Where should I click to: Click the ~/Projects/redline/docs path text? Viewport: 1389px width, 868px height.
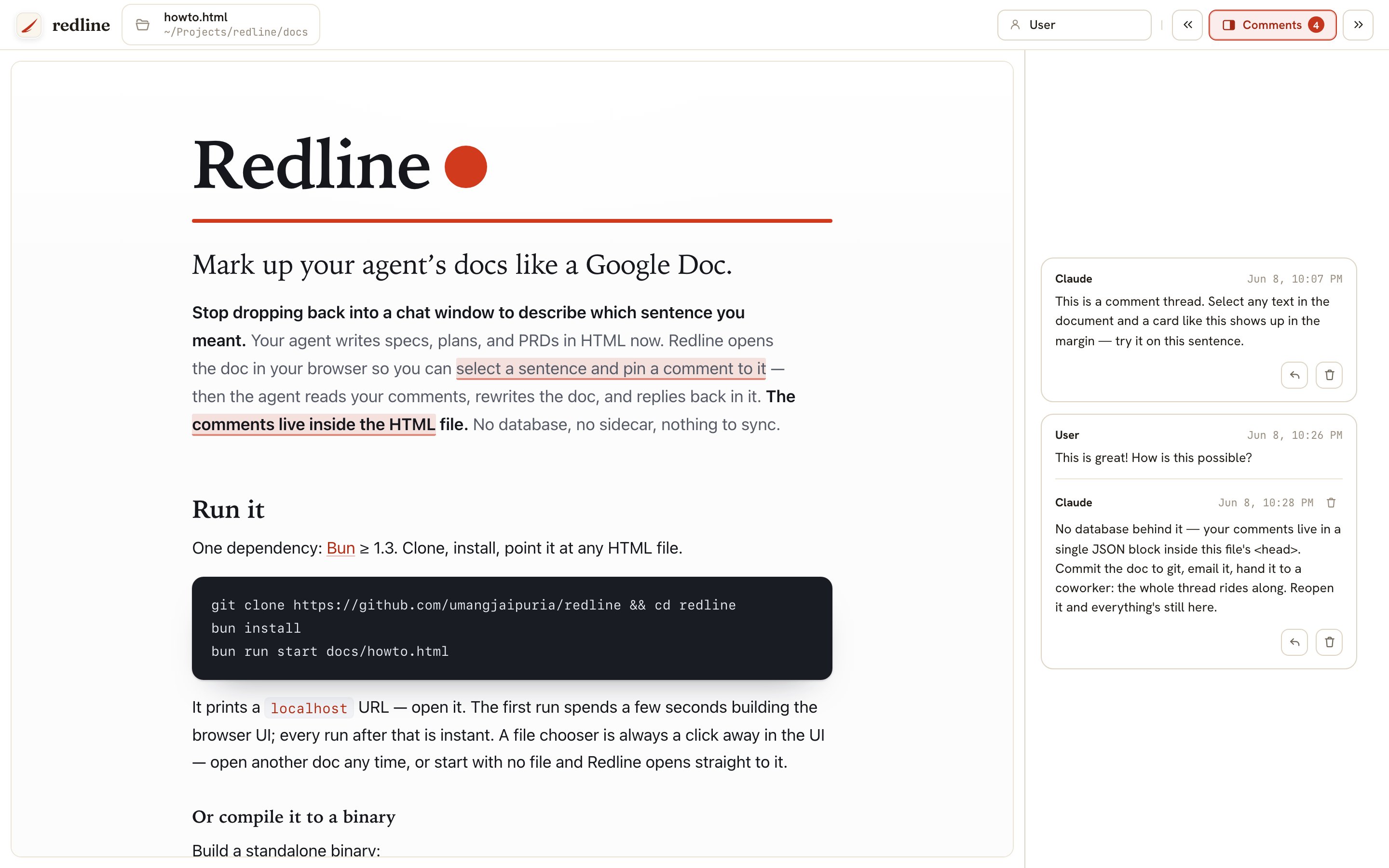[235, 32]
